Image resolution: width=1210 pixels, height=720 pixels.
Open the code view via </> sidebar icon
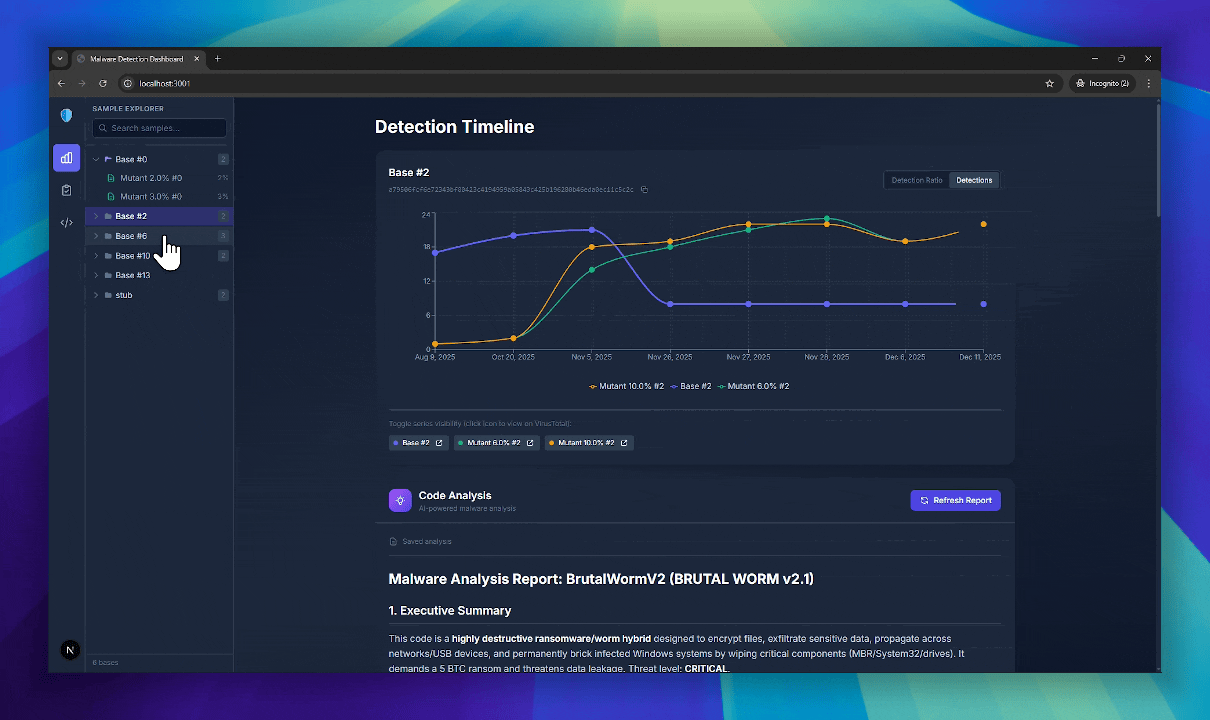click(66, 222)
